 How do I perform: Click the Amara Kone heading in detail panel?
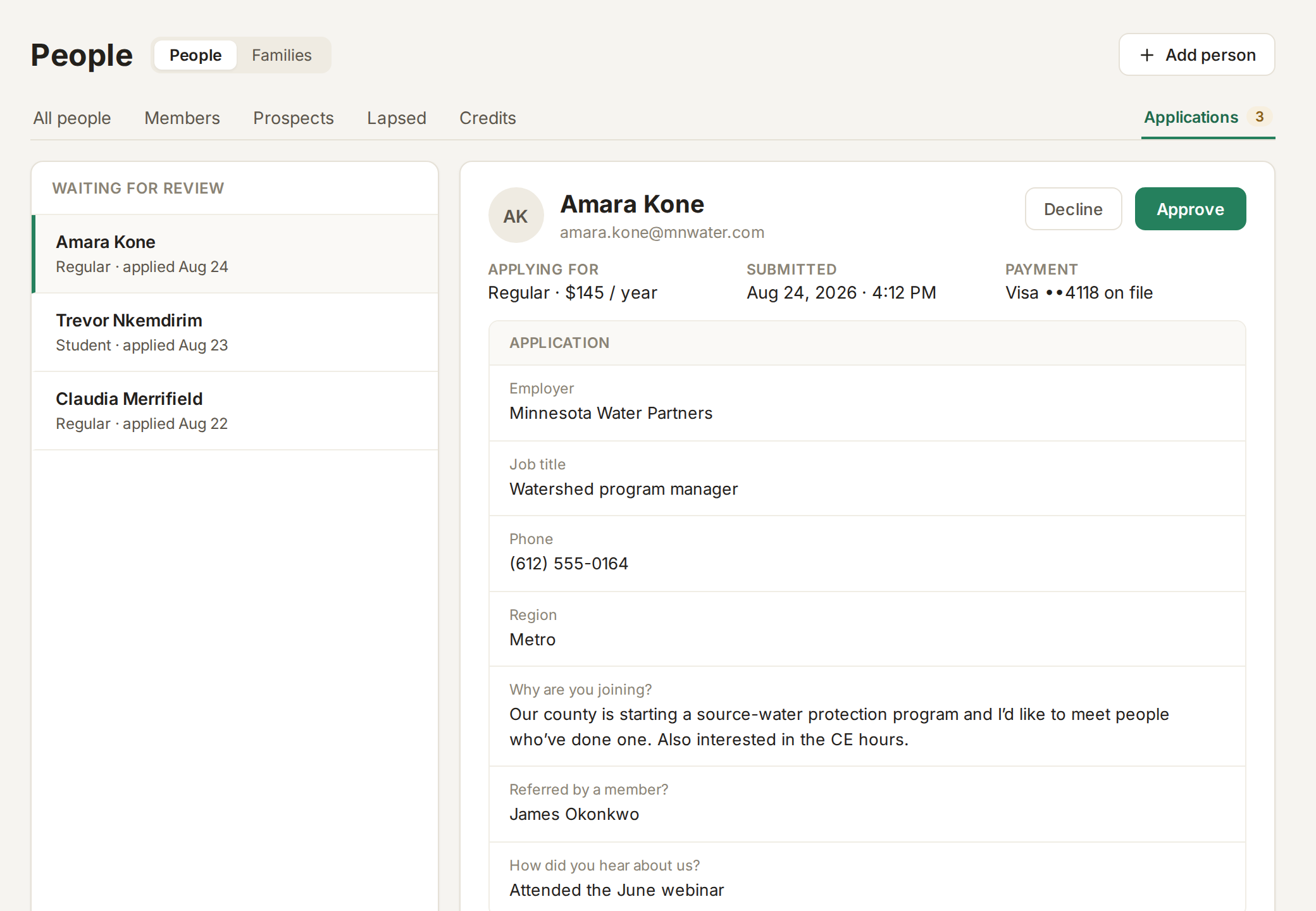click(x=632, y=204)
